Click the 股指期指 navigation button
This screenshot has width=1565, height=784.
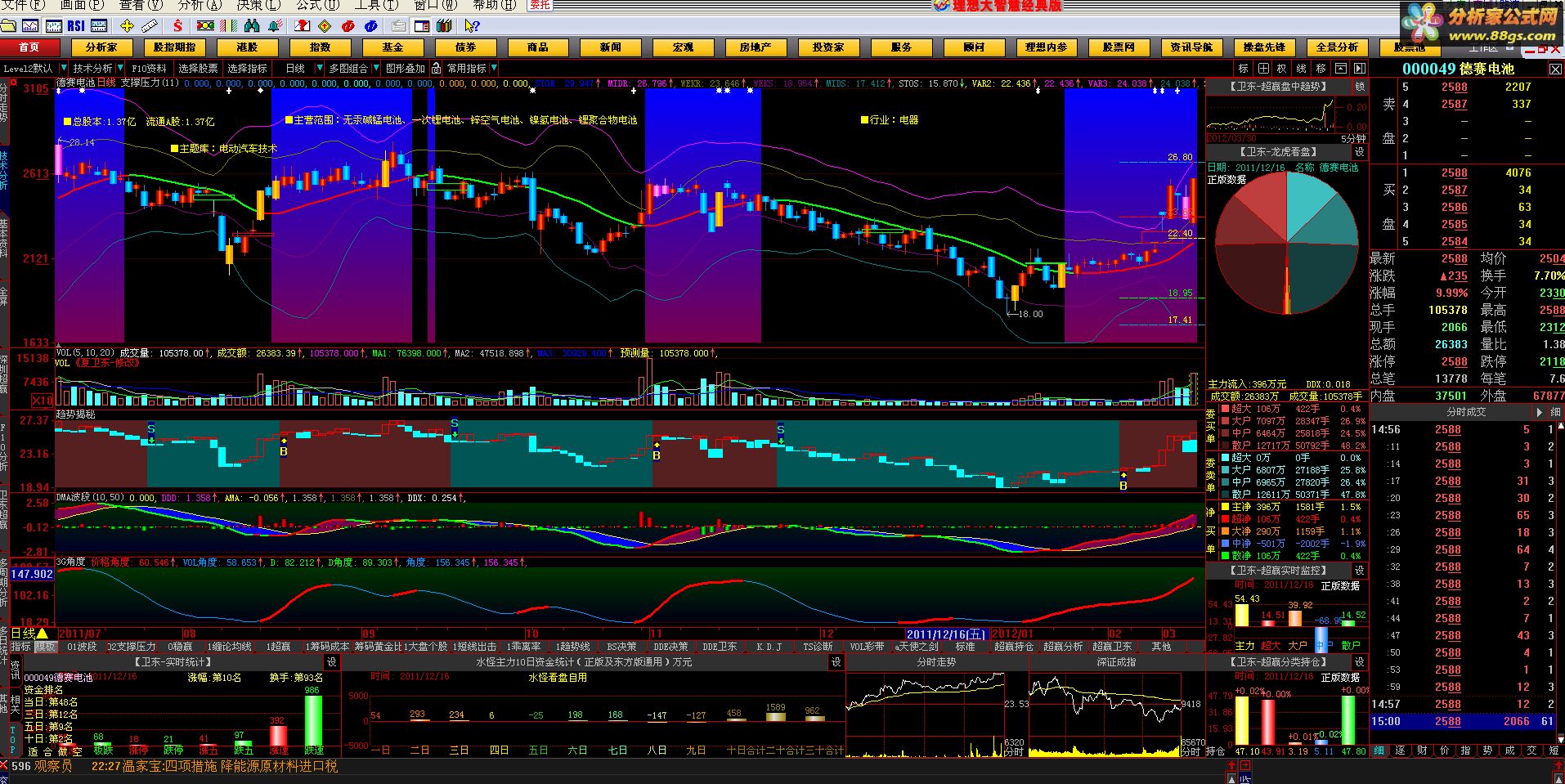coord(175,47)
